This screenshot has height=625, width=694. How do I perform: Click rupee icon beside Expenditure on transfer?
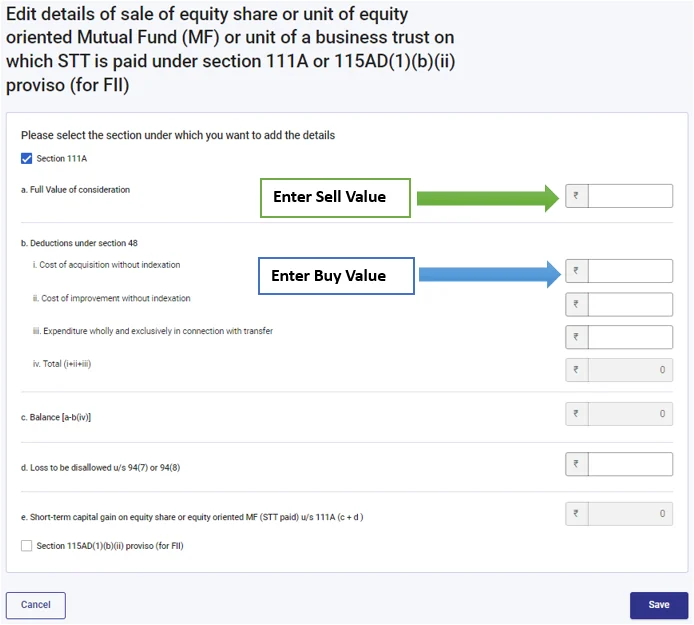point(577,337)
